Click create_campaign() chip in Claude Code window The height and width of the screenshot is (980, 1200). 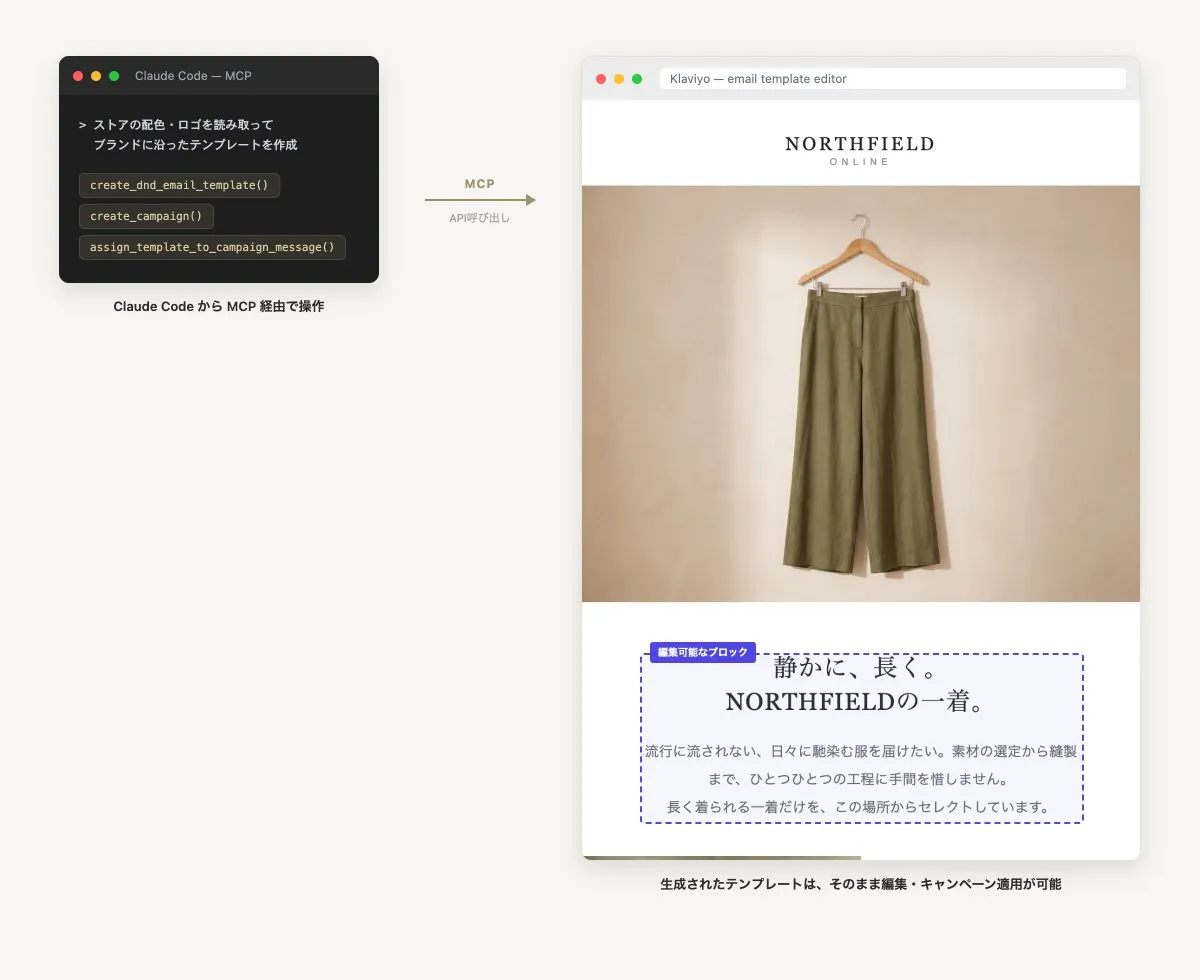(x=146, y=216)
